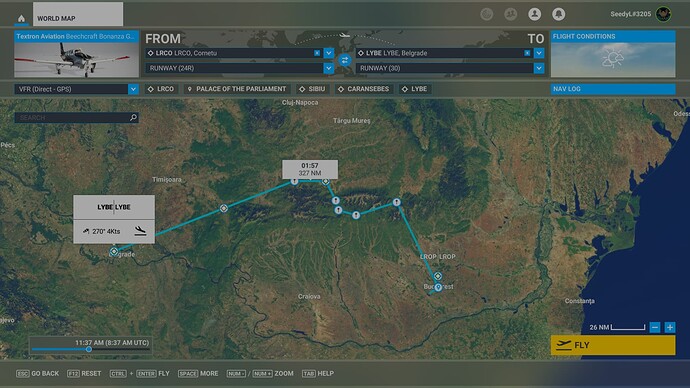
Task: Select the PALACE OF THE PARLIAMENT waypoint
Action: [x=237, y=89]
